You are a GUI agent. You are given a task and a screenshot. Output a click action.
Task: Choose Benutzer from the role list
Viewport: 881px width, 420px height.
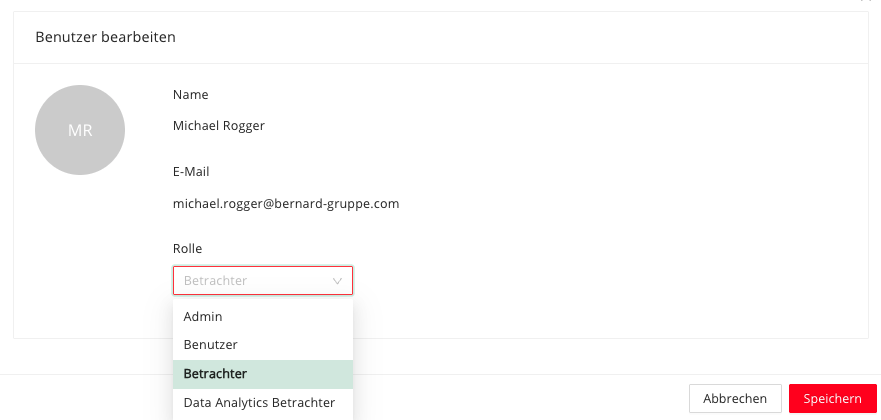coord(263,345)
